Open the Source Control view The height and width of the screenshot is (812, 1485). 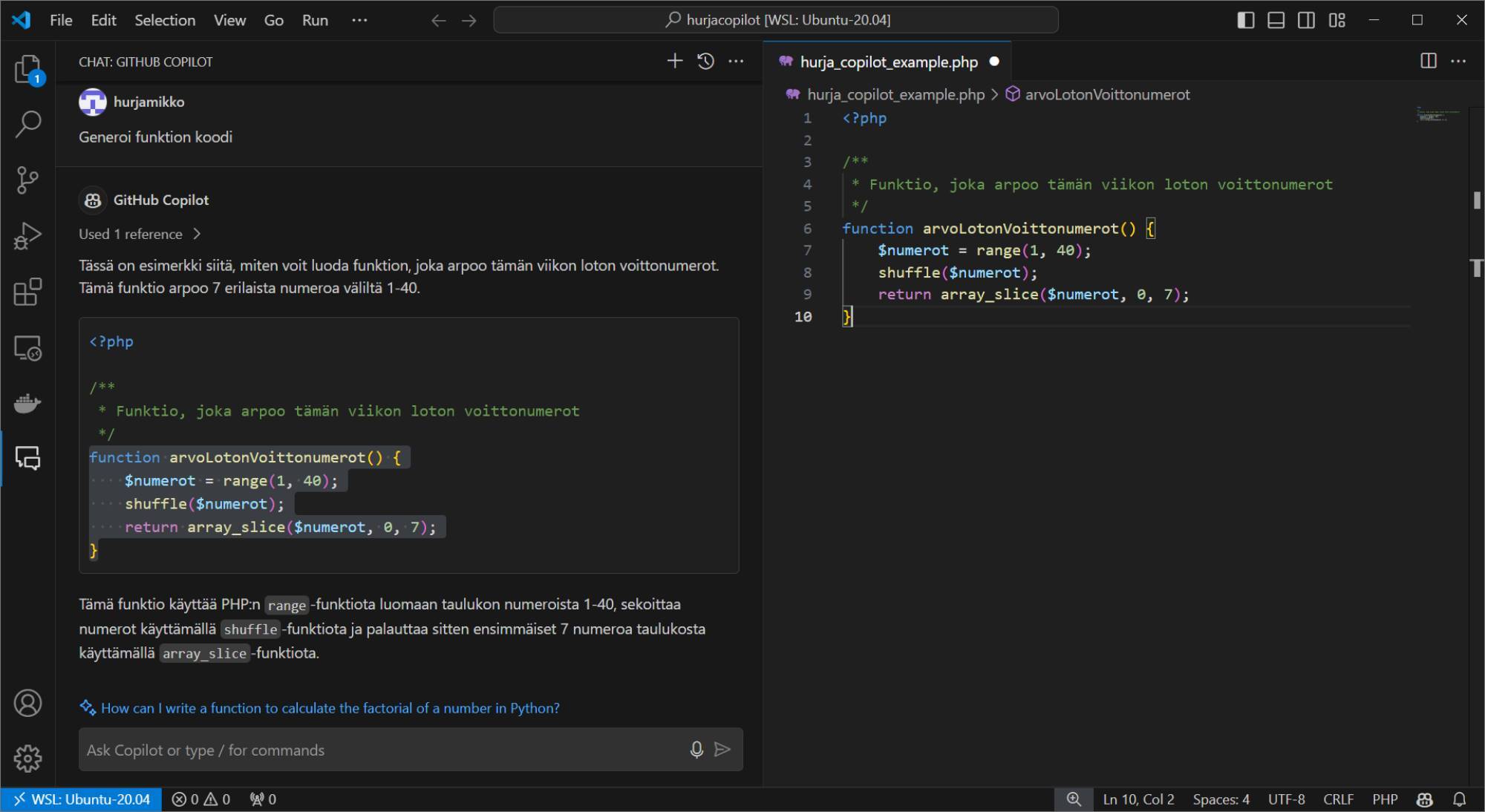27,180
